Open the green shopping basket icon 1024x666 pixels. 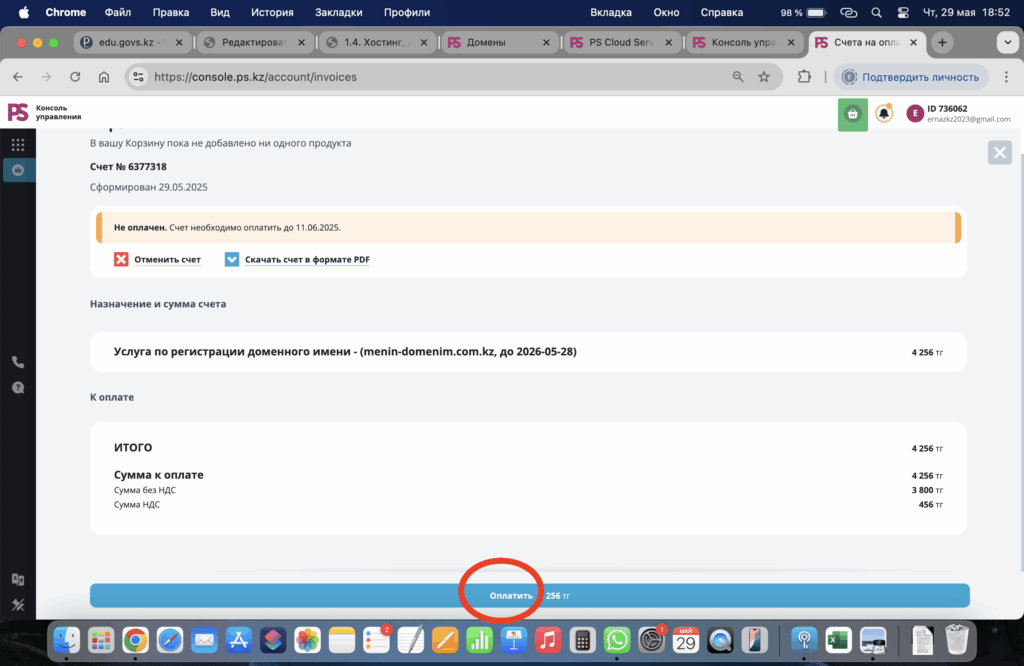[x=852, y=114]
